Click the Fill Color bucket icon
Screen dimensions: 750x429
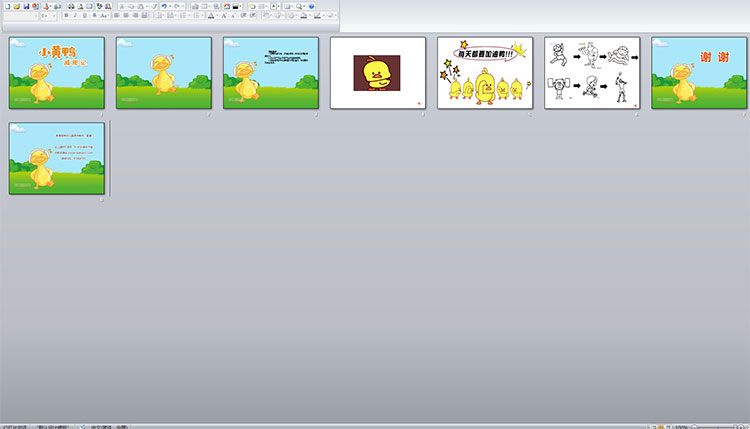pos(303,15)
